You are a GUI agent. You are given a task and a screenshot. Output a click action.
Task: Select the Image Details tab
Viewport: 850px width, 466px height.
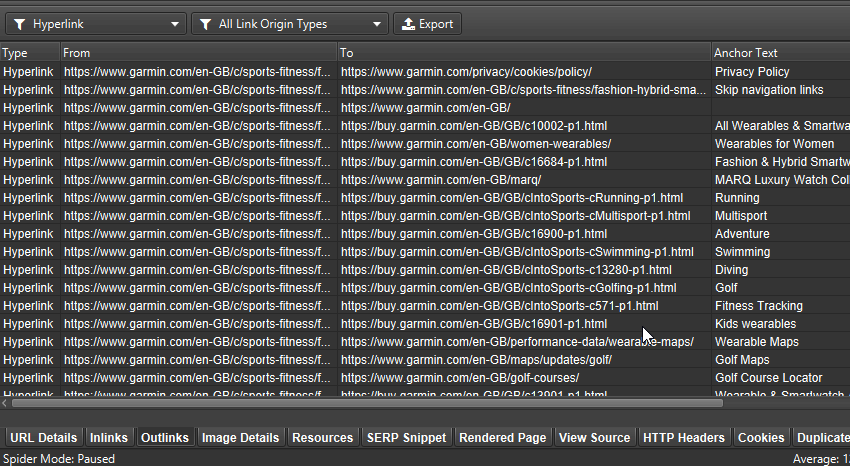pos(240,438)
